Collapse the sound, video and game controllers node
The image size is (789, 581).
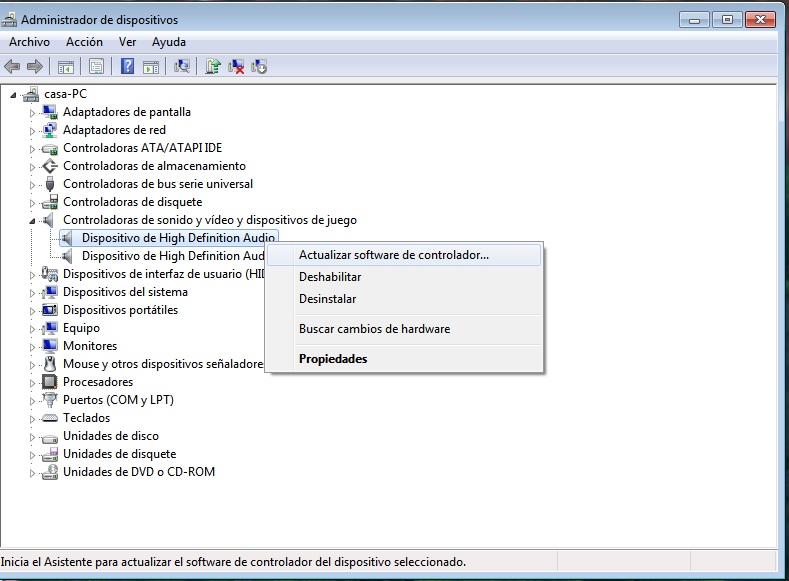point(32,221)
